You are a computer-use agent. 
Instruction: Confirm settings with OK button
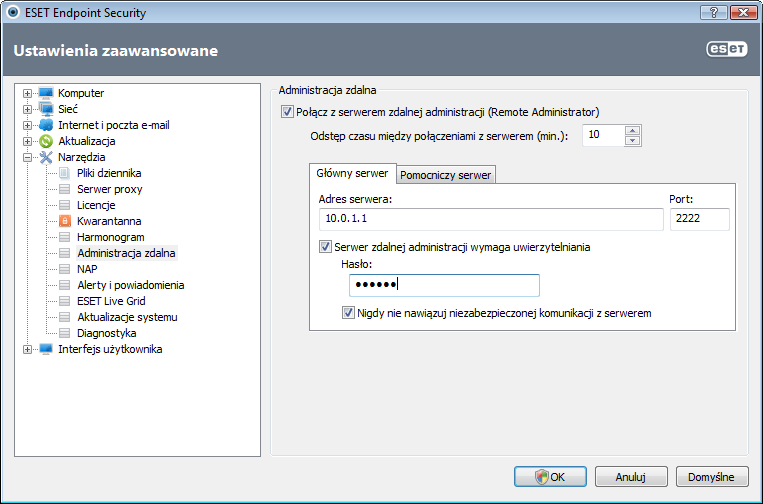click(550, 477)
